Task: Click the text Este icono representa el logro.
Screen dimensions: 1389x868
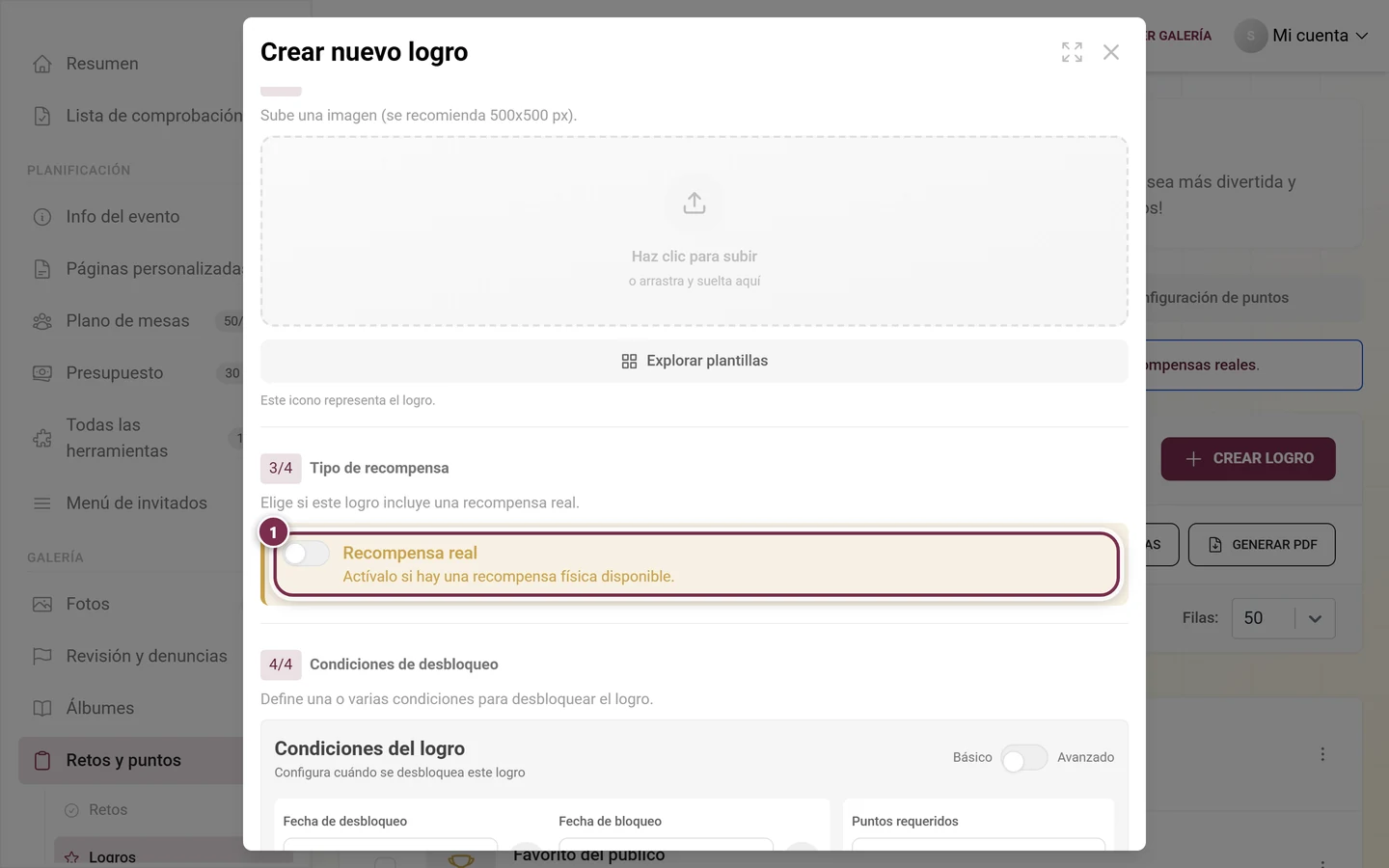Action: (348, 400)
